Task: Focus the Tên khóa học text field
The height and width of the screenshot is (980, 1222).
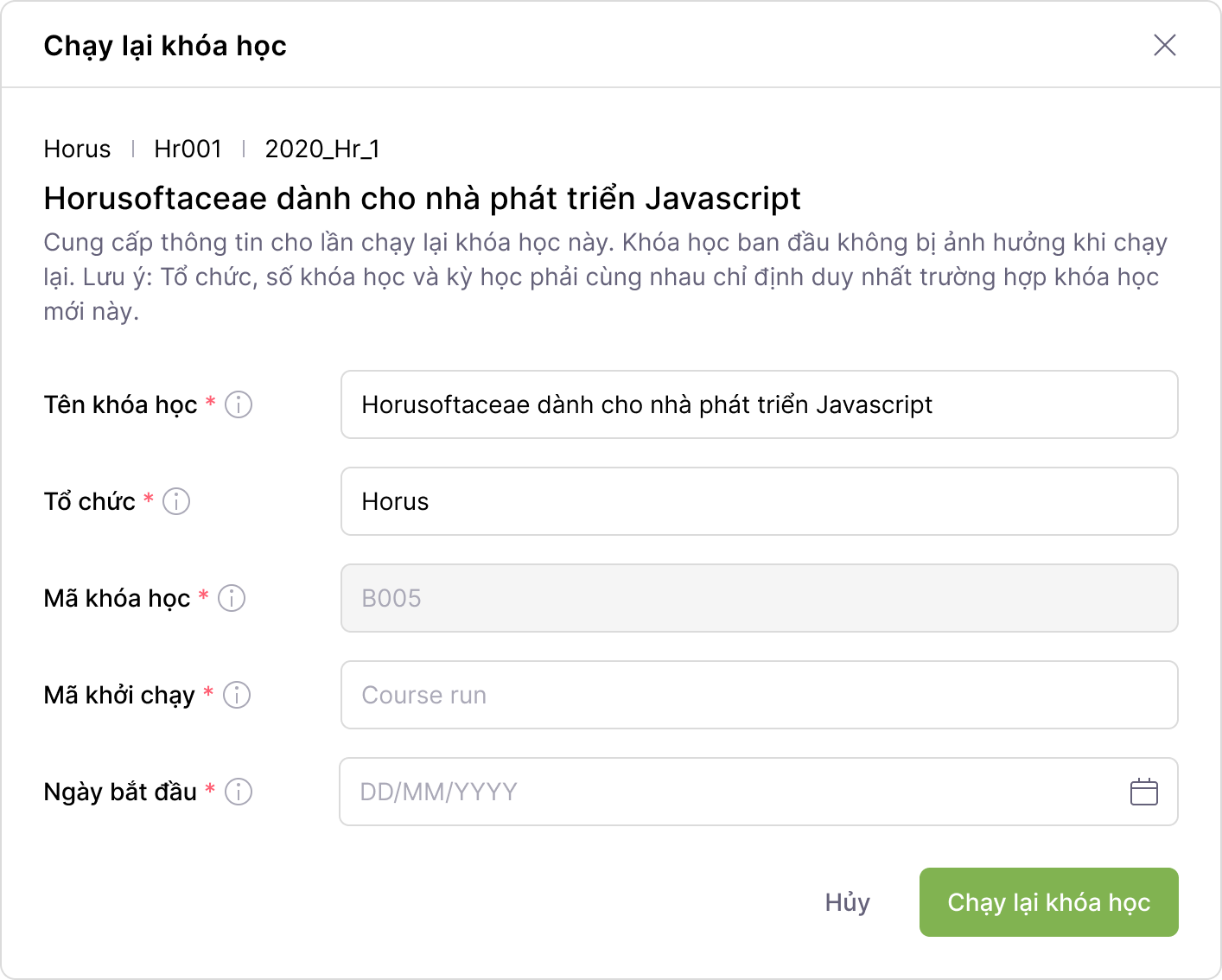Action: pos(759,404)
